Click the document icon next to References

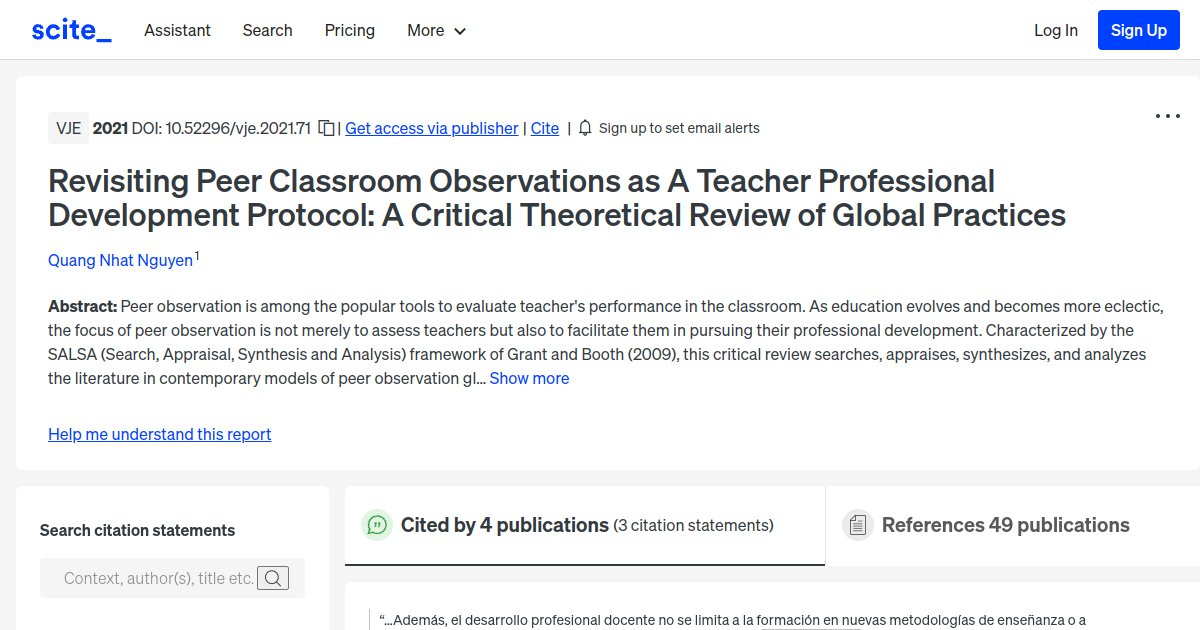point(858,524)
